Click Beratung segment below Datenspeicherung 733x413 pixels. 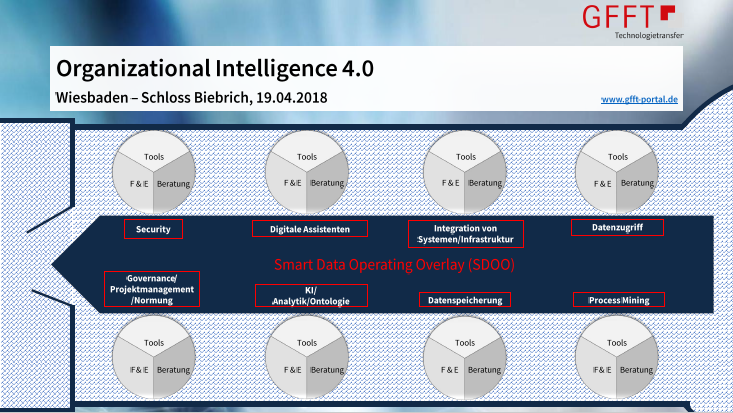point(484,370)
